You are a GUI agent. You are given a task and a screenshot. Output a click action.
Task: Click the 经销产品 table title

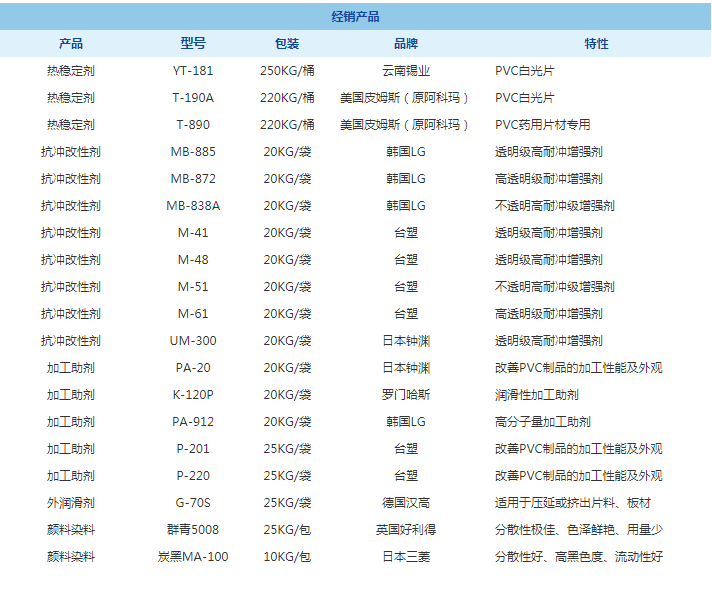click(355, 17)
